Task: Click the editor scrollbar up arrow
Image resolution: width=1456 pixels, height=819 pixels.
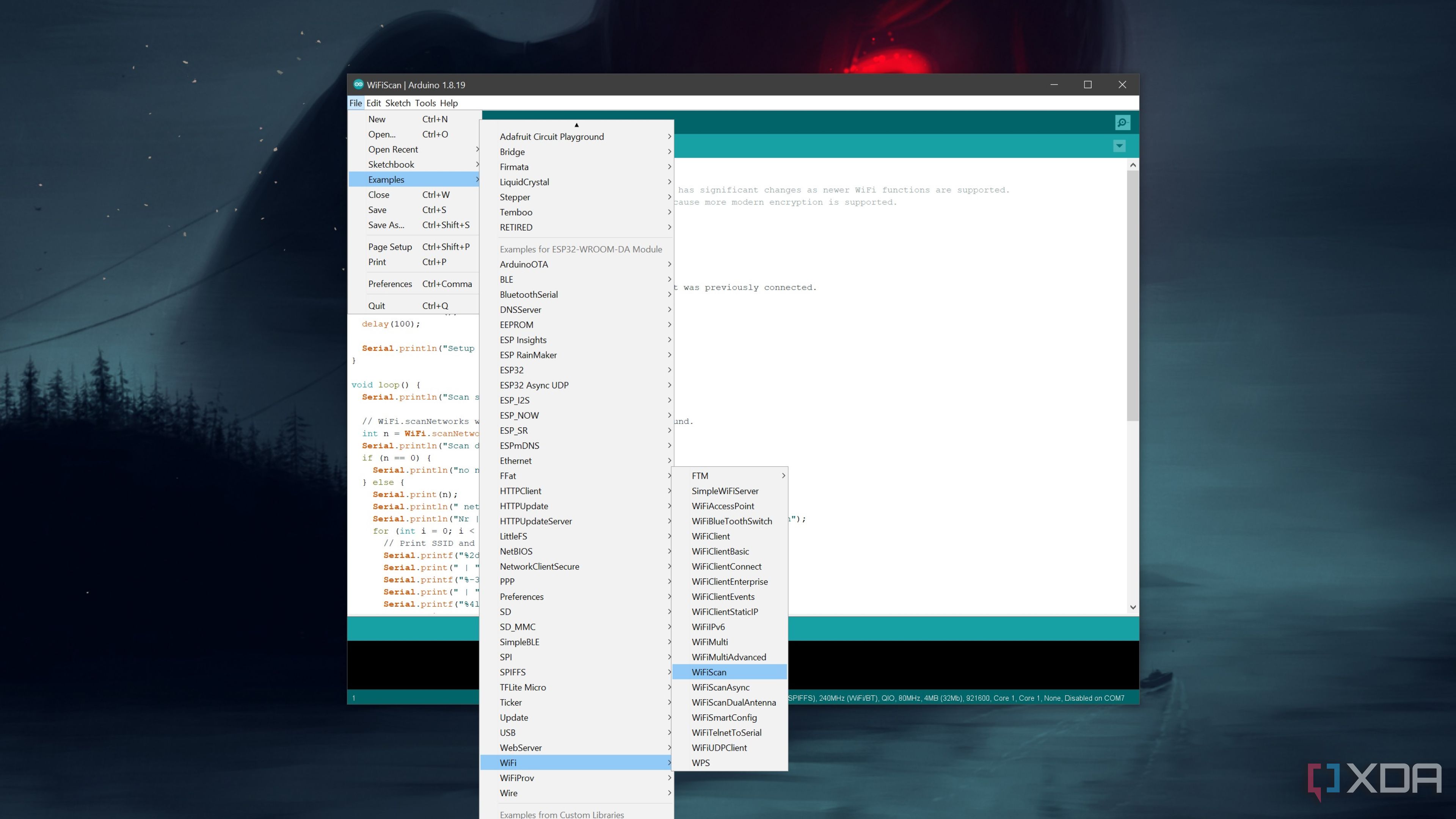Action: tap(1133, 165)
